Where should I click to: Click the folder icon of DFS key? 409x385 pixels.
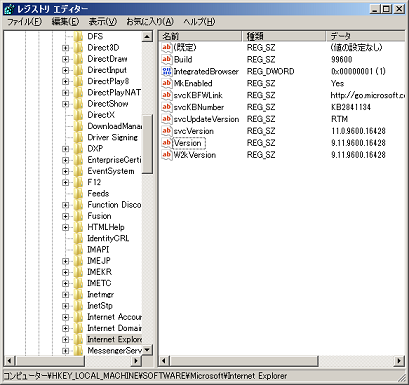(78, 36)
